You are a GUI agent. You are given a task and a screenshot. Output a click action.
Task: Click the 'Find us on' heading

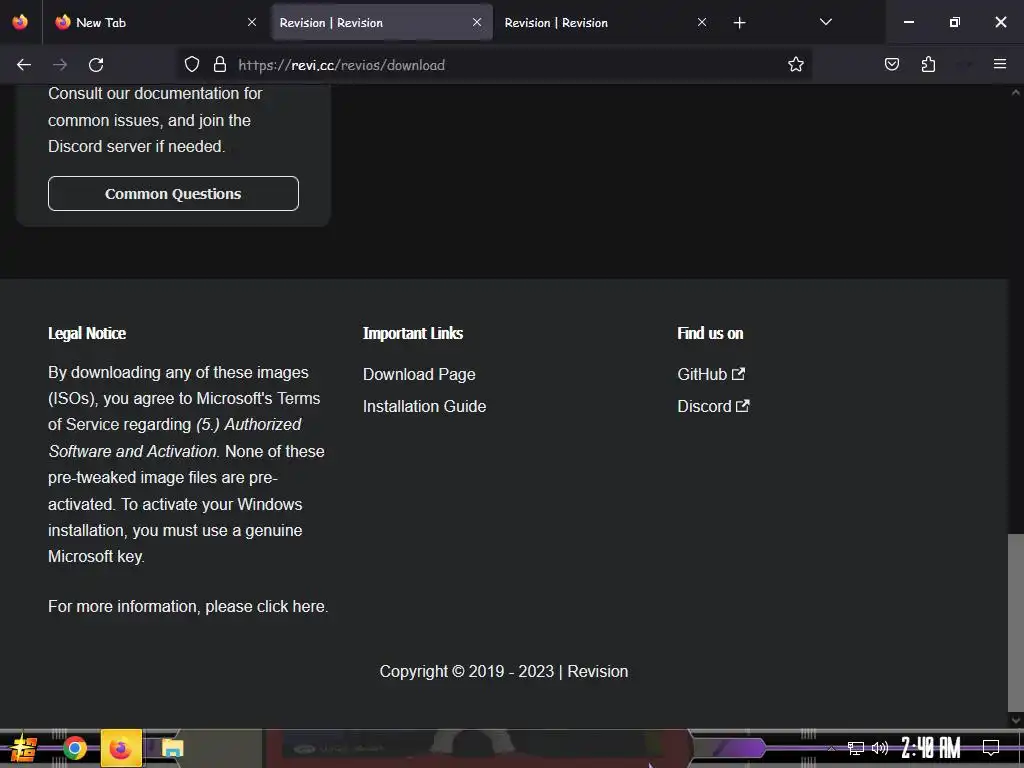pyautogui.click(x=710, y=333)
